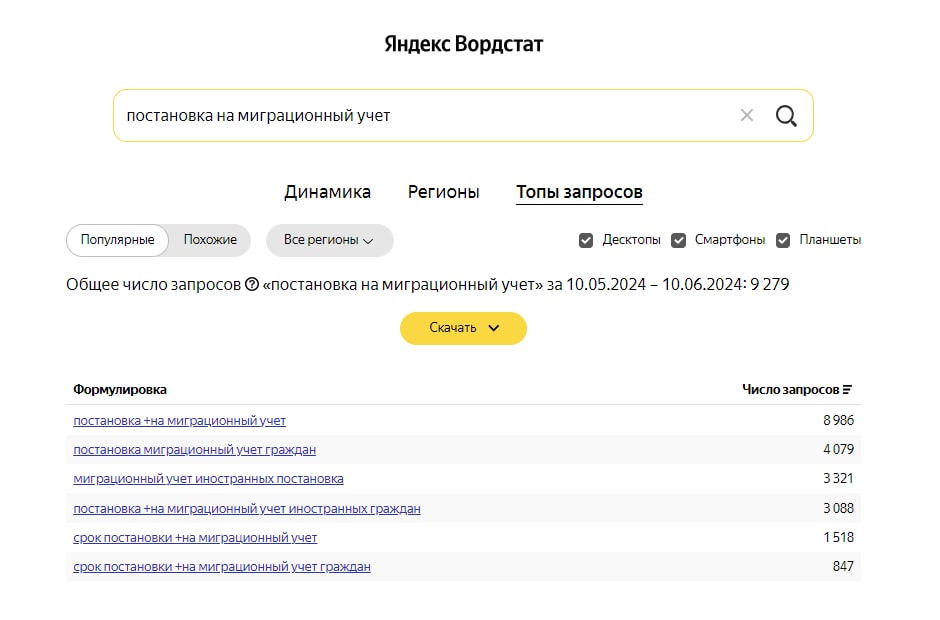Open the Все регионы dropdown
This screenshot has height=620, width=940.
click(329, 240)
